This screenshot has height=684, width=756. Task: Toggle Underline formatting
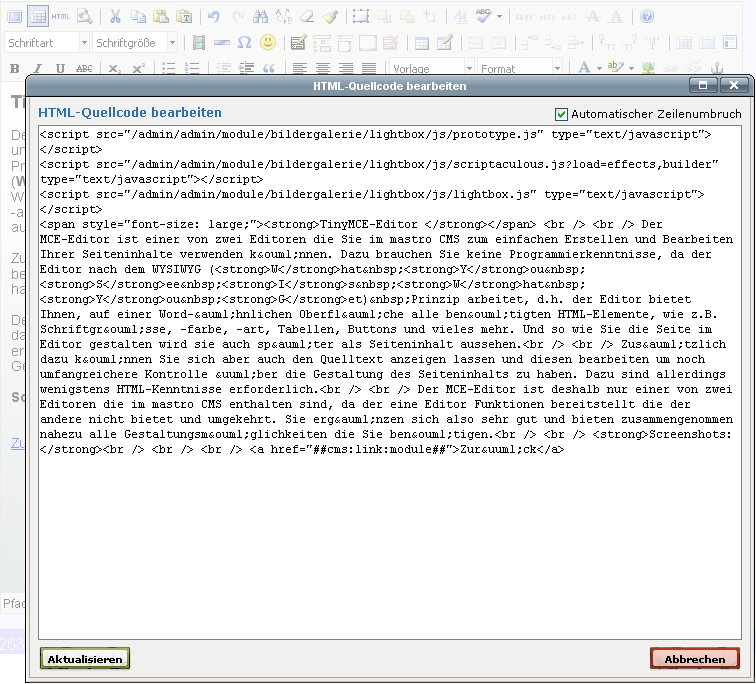pyautogui.click(x=60, y=68)
